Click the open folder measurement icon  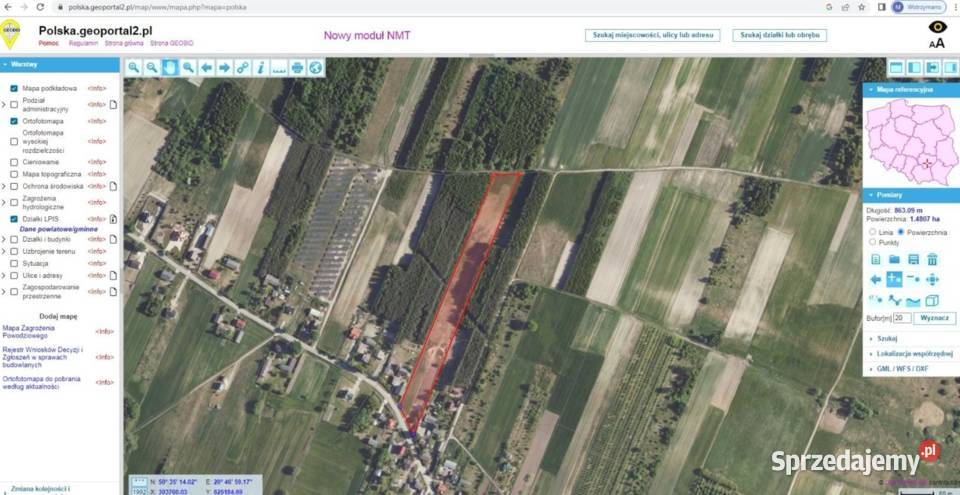coord(894,259)
